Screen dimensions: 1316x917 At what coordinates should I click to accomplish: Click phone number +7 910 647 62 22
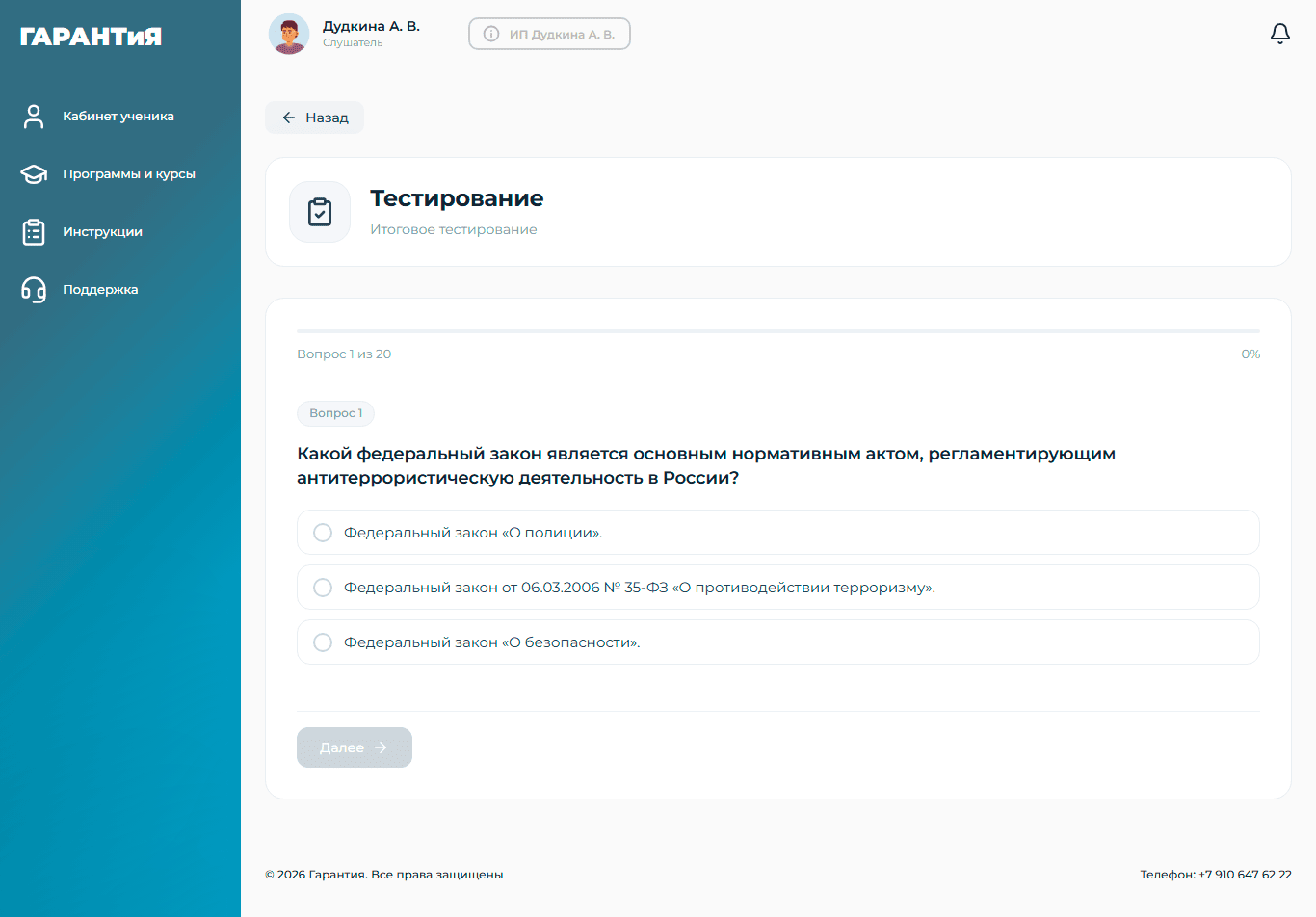(x=1245, y=875)
